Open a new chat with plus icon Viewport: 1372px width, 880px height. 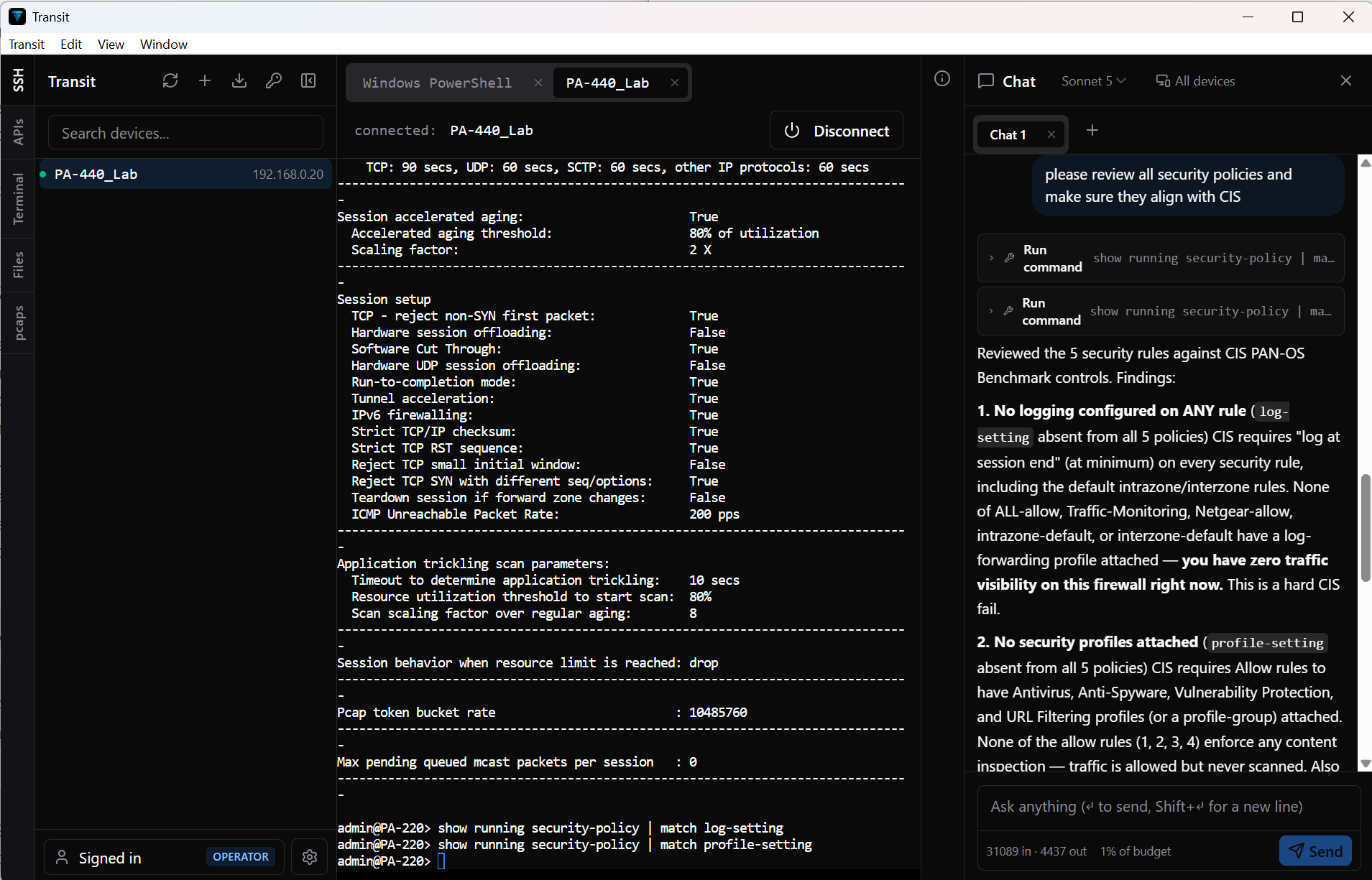[x=1092, y=130]
